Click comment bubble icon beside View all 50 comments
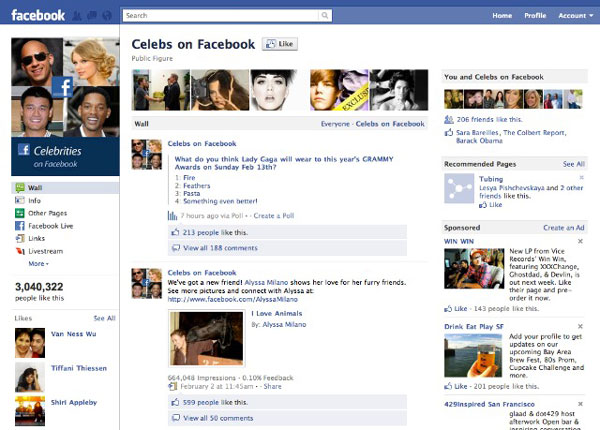The image size is (600, 430). [x=176, y=418]
